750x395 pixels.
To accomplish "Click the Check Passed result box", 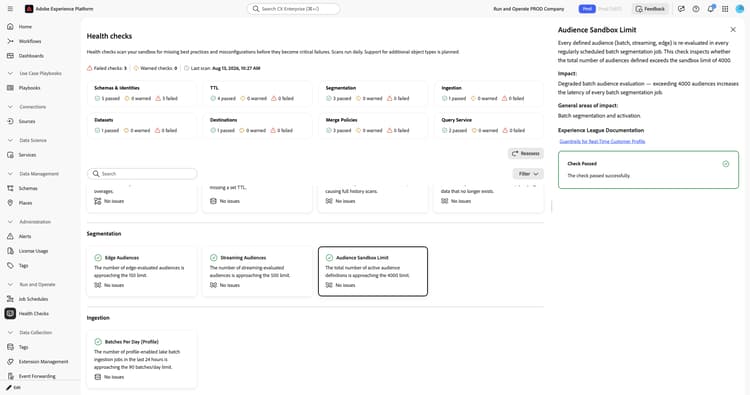I will click(x=648, y=170).
